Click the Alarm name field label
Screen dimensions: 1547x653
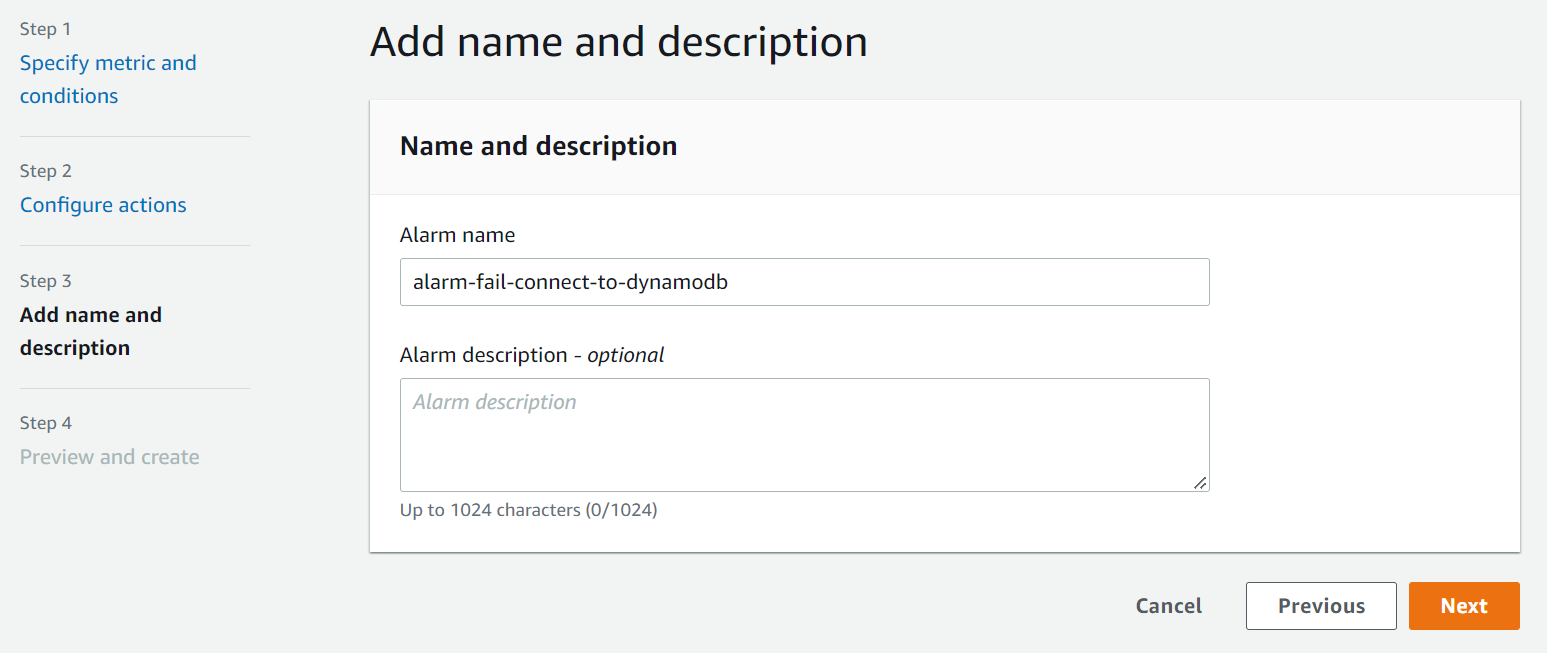[457, 236]
